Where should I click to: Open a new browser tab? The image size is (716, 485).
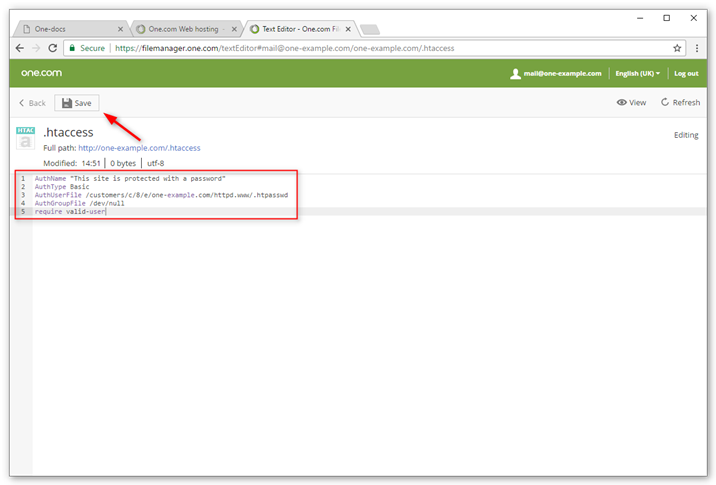point(370,30)
